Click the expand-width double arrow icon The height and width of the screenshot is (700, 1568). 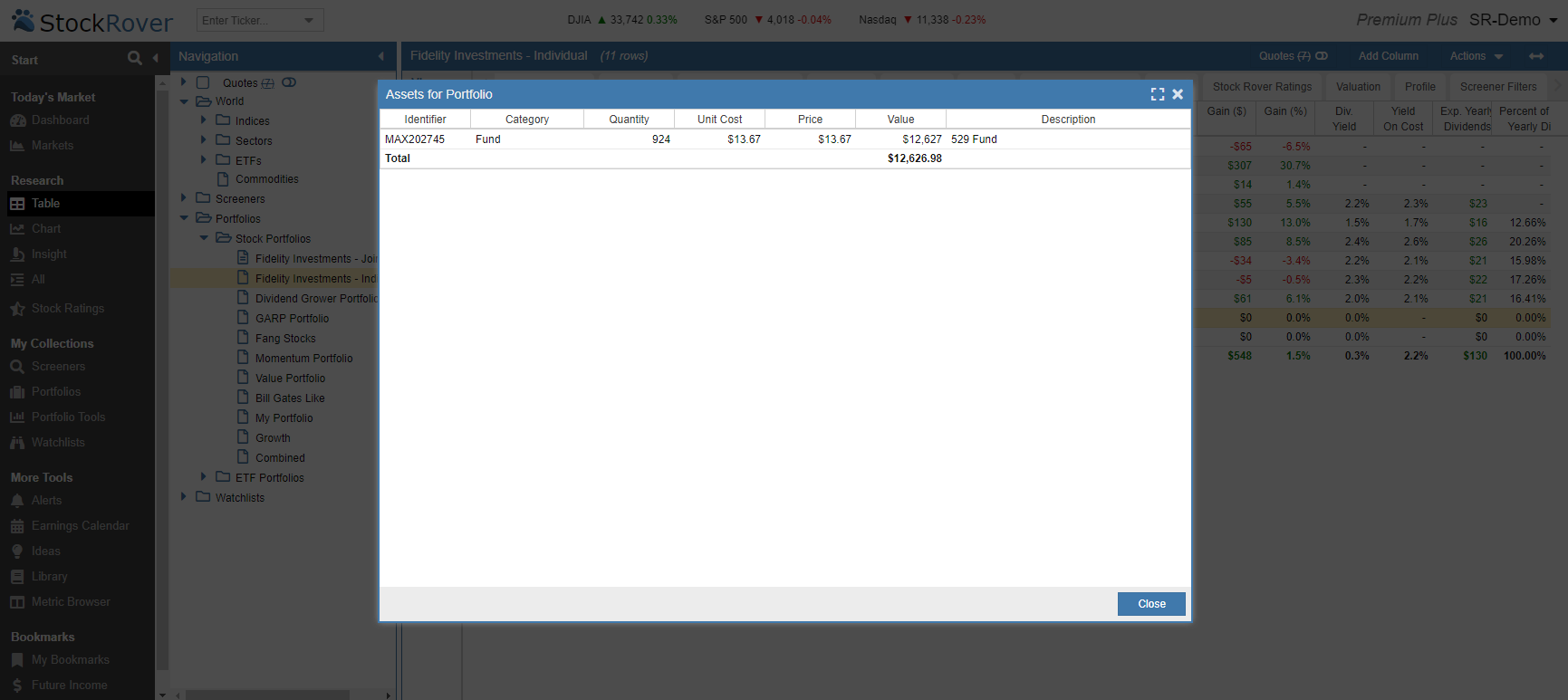point(1536,56)
